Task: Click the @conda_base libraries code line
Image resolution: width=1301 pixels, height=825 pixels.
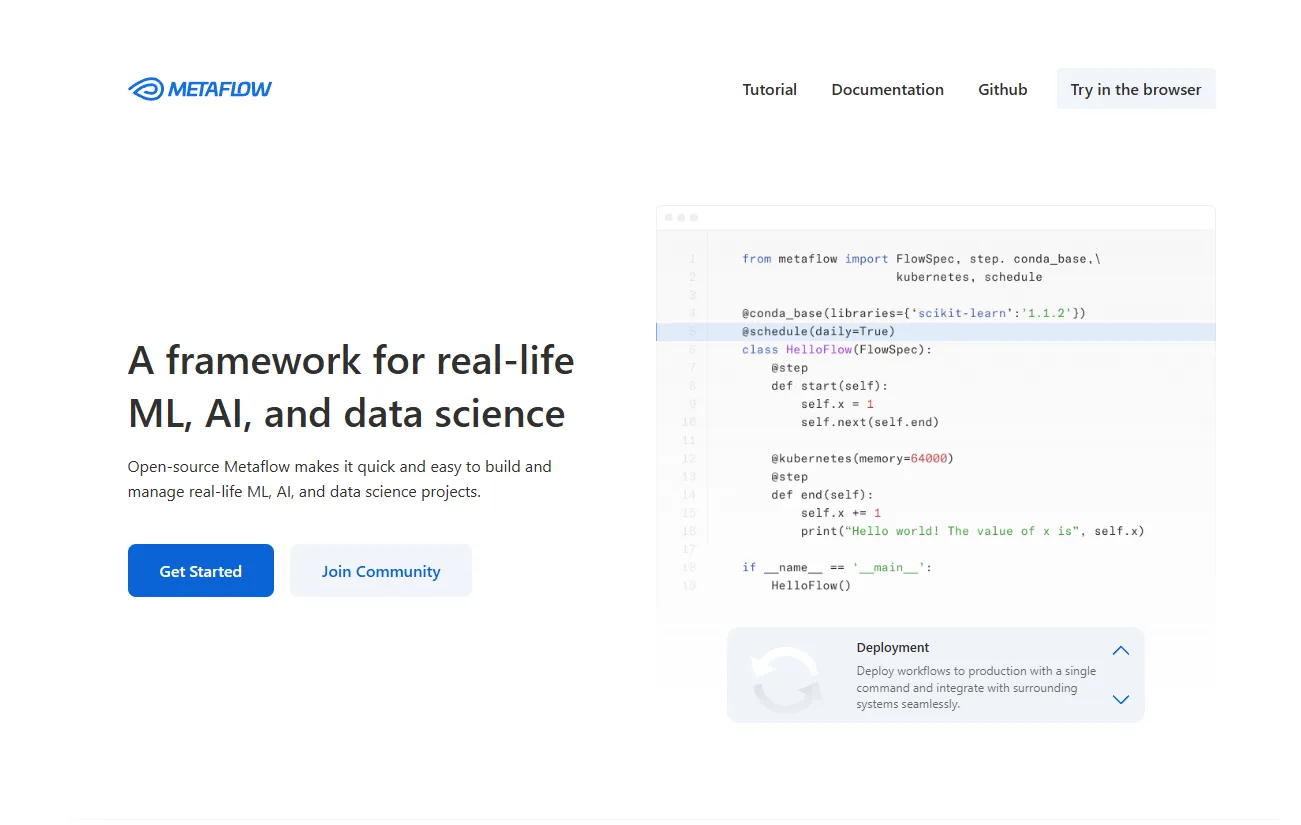Action: click(914, 313)
